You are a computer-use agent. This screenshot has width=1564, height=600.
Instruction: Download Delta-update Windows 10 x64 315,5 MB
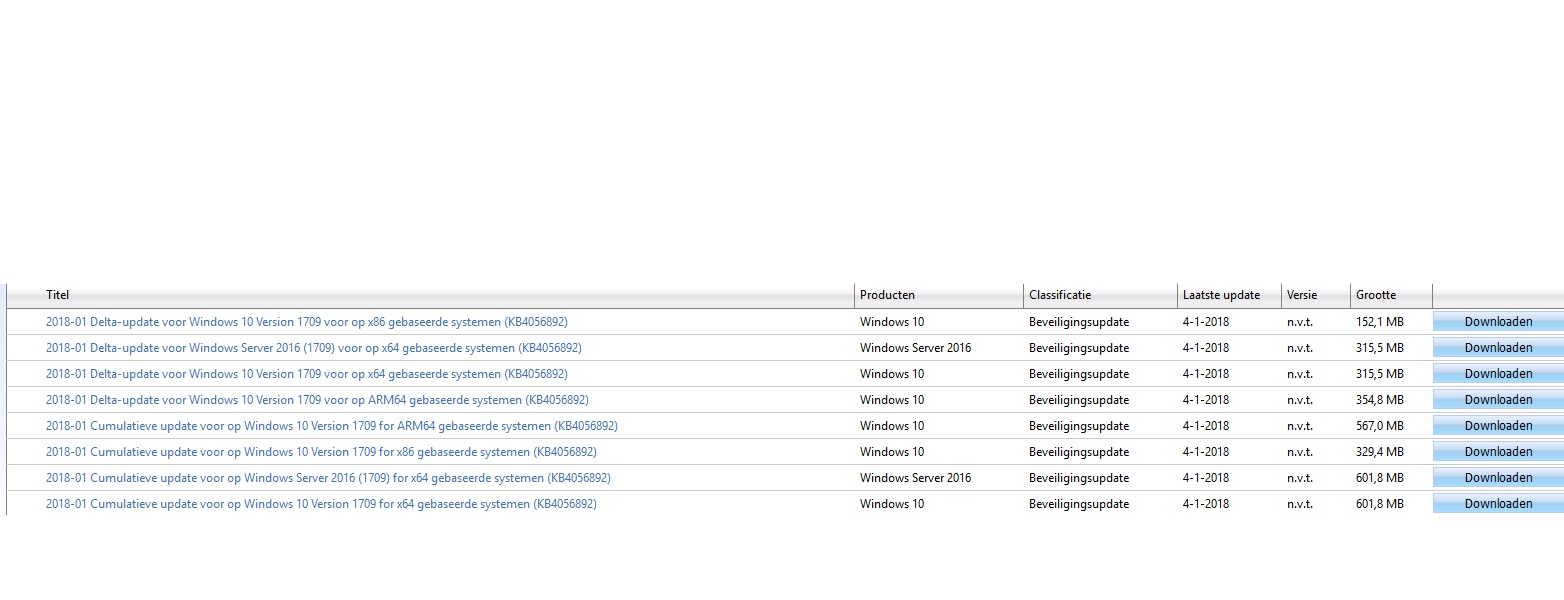pos(1498,374)
